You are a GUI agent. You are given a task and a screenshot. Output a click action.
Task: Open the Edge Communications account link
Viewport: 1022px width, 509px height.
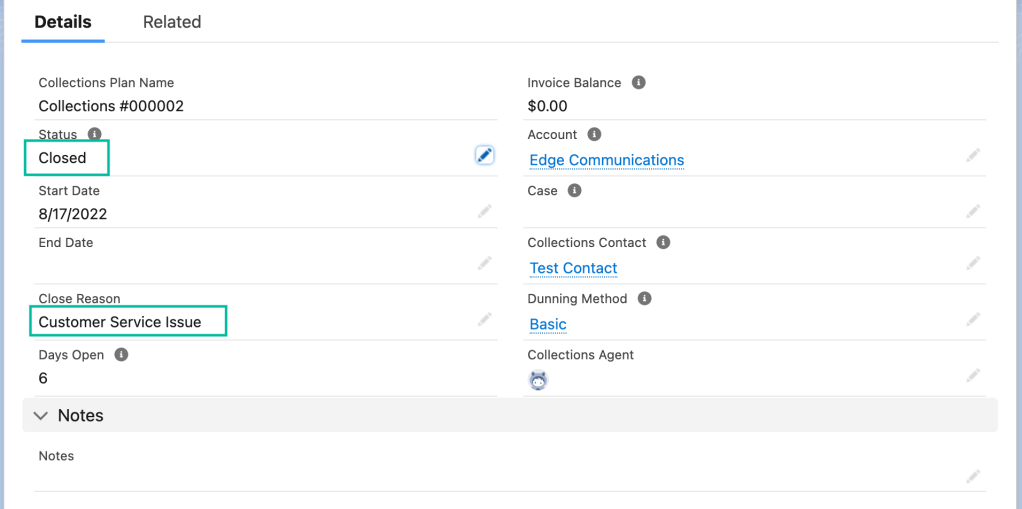(606, 160)
